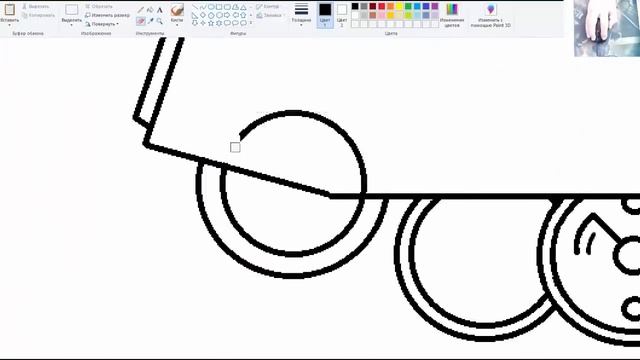
Task: Select the Text tool
Action: 160,10
